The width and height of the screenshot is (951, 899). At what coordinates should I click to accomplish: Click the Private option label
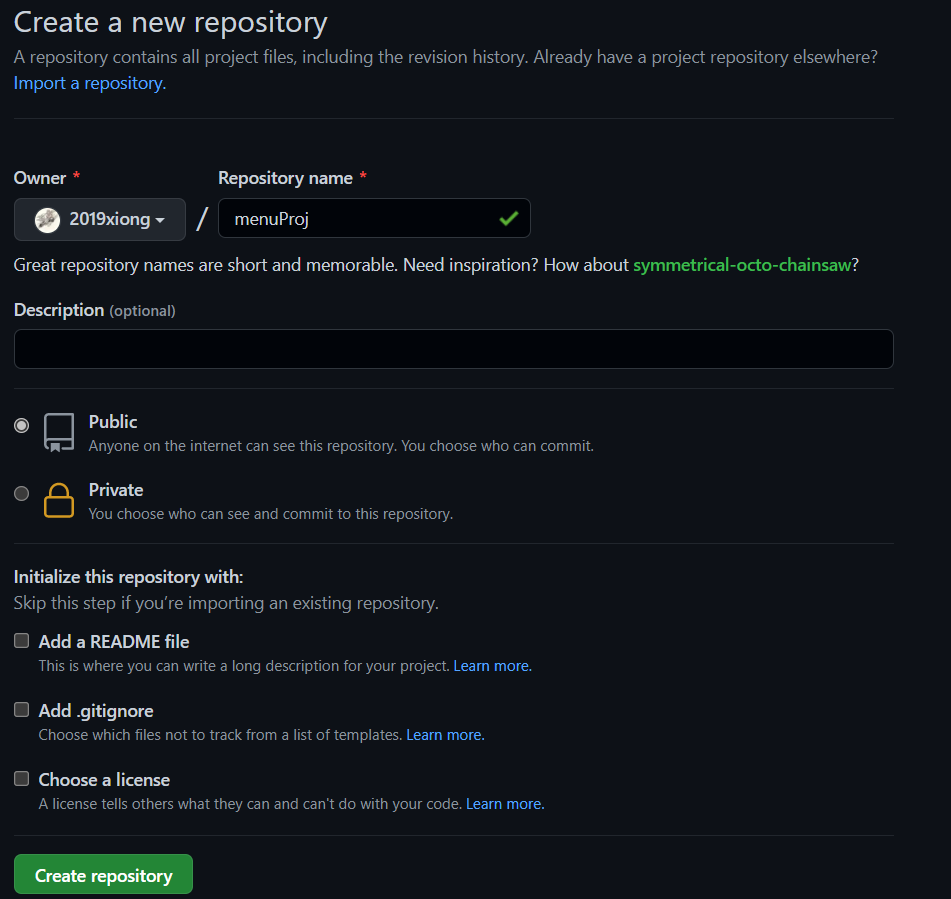coord(116,490)
